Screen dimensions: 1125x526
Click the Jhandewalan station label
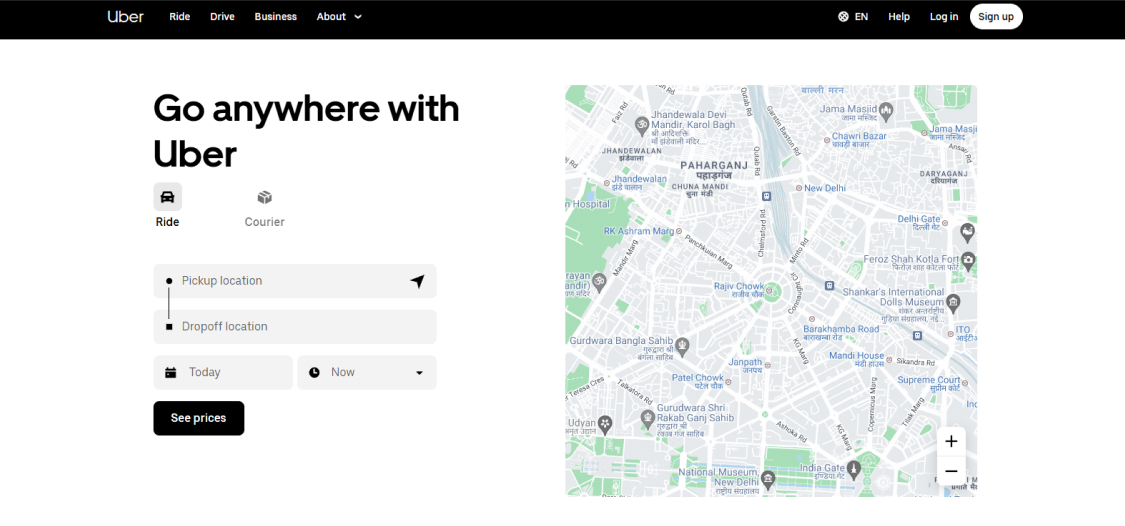pyautogui.click(x=639, y=179)
